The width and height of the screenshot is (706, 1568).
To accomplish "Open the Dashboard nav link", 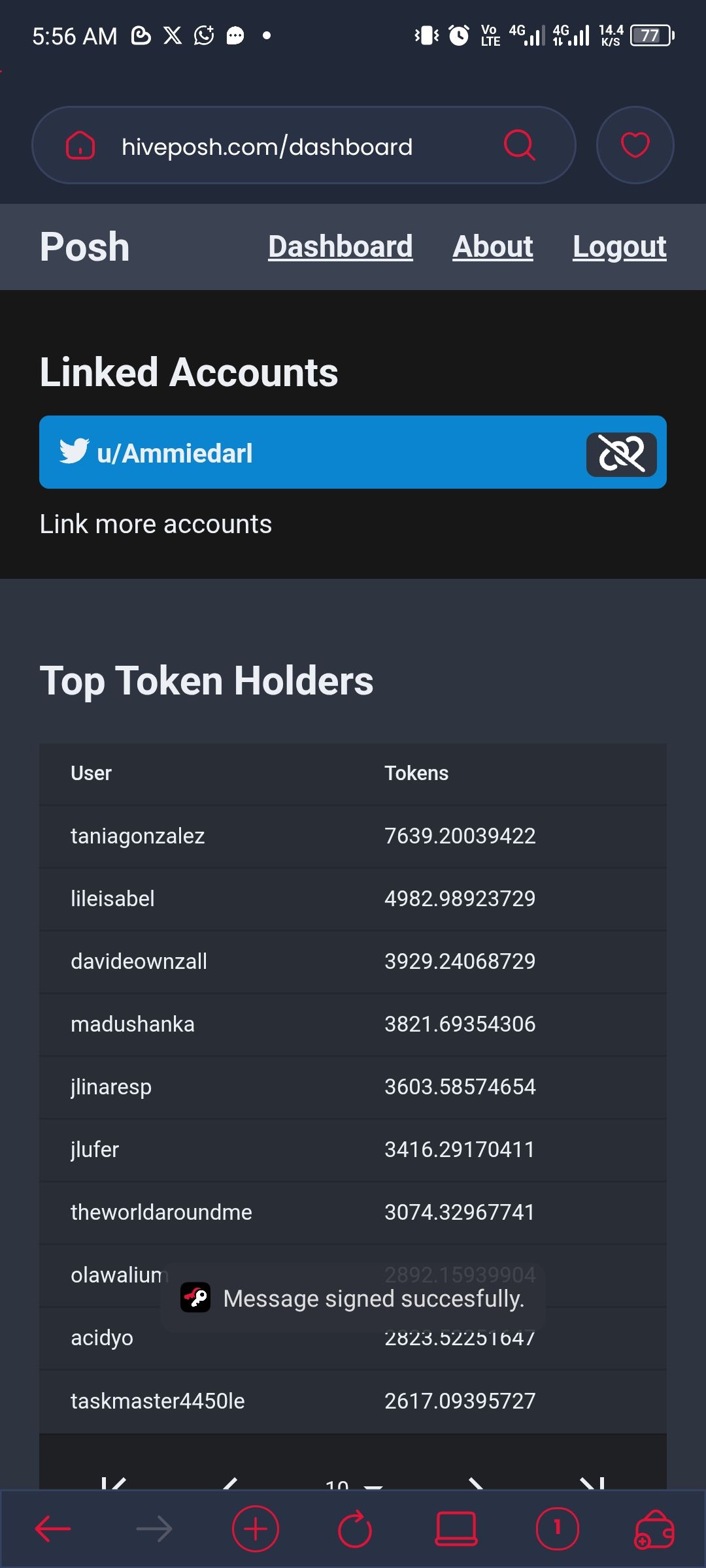I will click(x=341, y=247).
